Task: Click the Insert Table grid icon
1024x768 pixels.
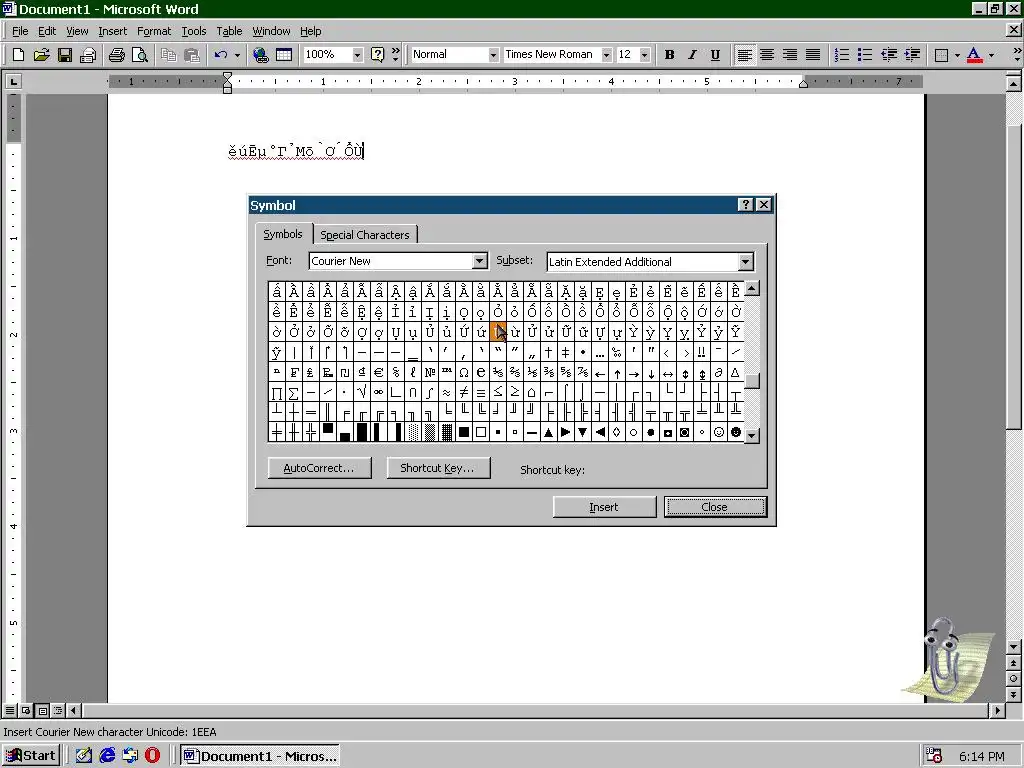Action: pyautogui.click(x=283, y=55)
